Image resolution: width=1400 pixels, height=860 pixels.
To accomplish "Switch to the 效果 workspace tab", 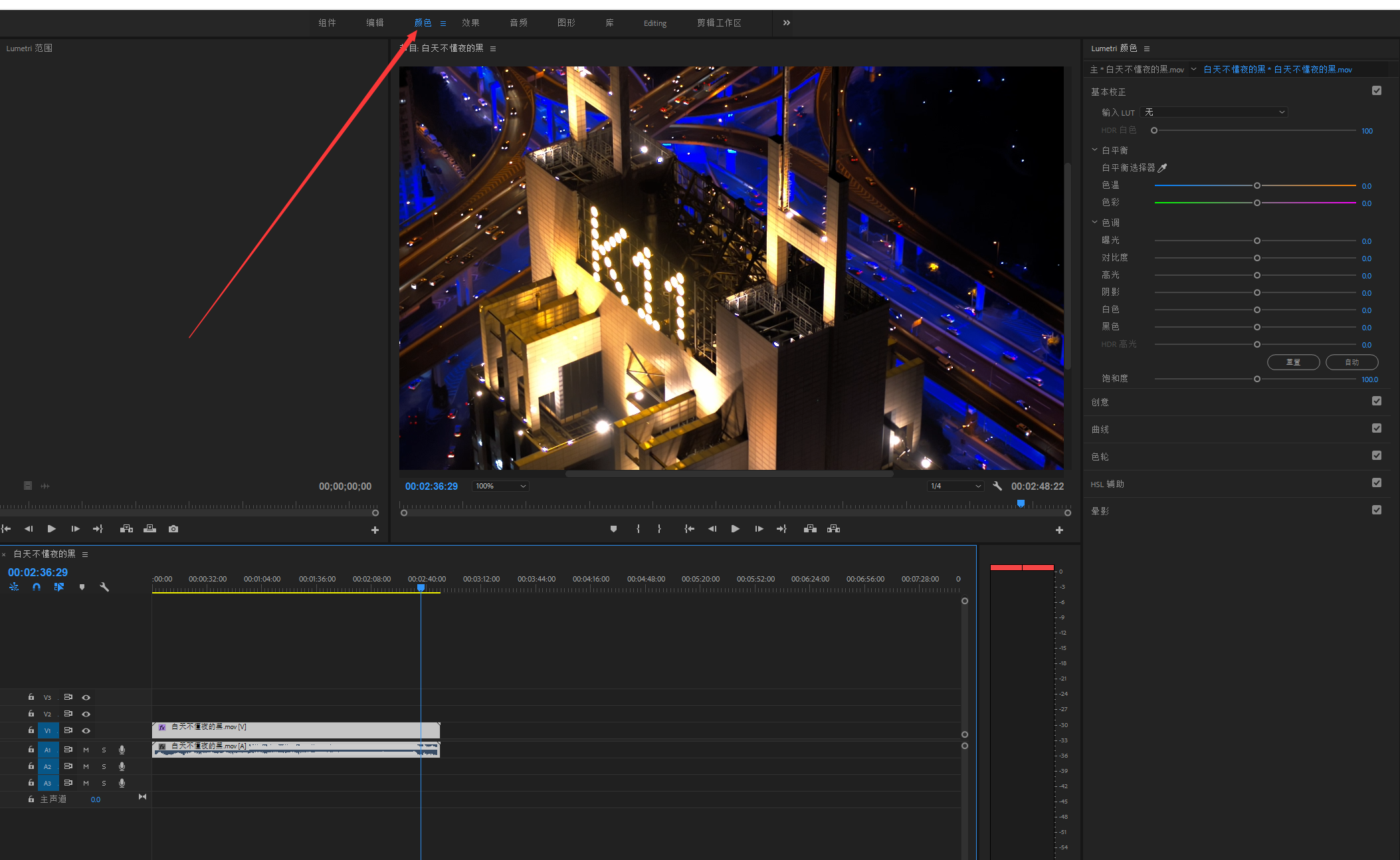I will pos(470,23).
